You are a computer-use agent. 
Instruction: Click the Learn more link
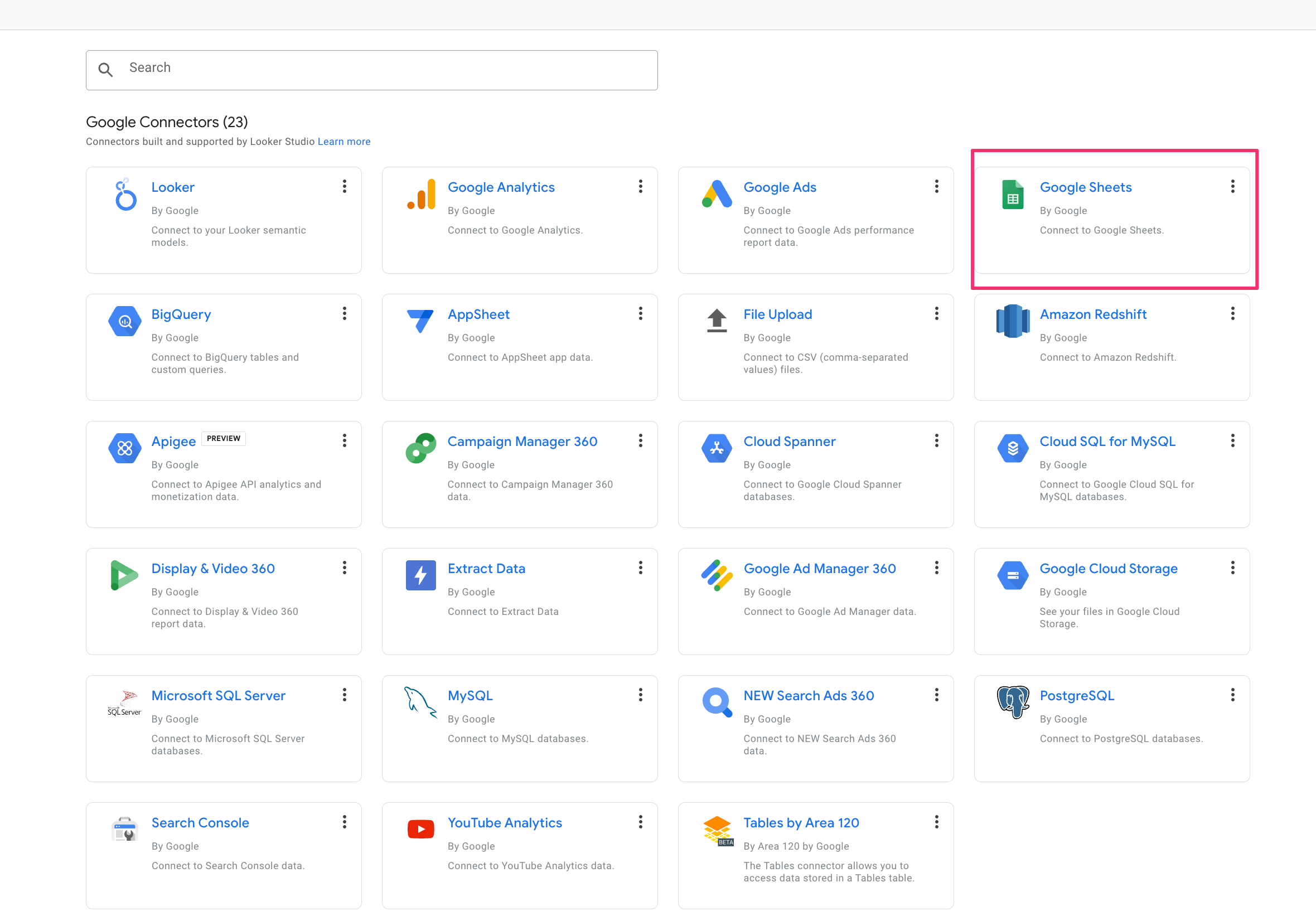click(343, 141)
